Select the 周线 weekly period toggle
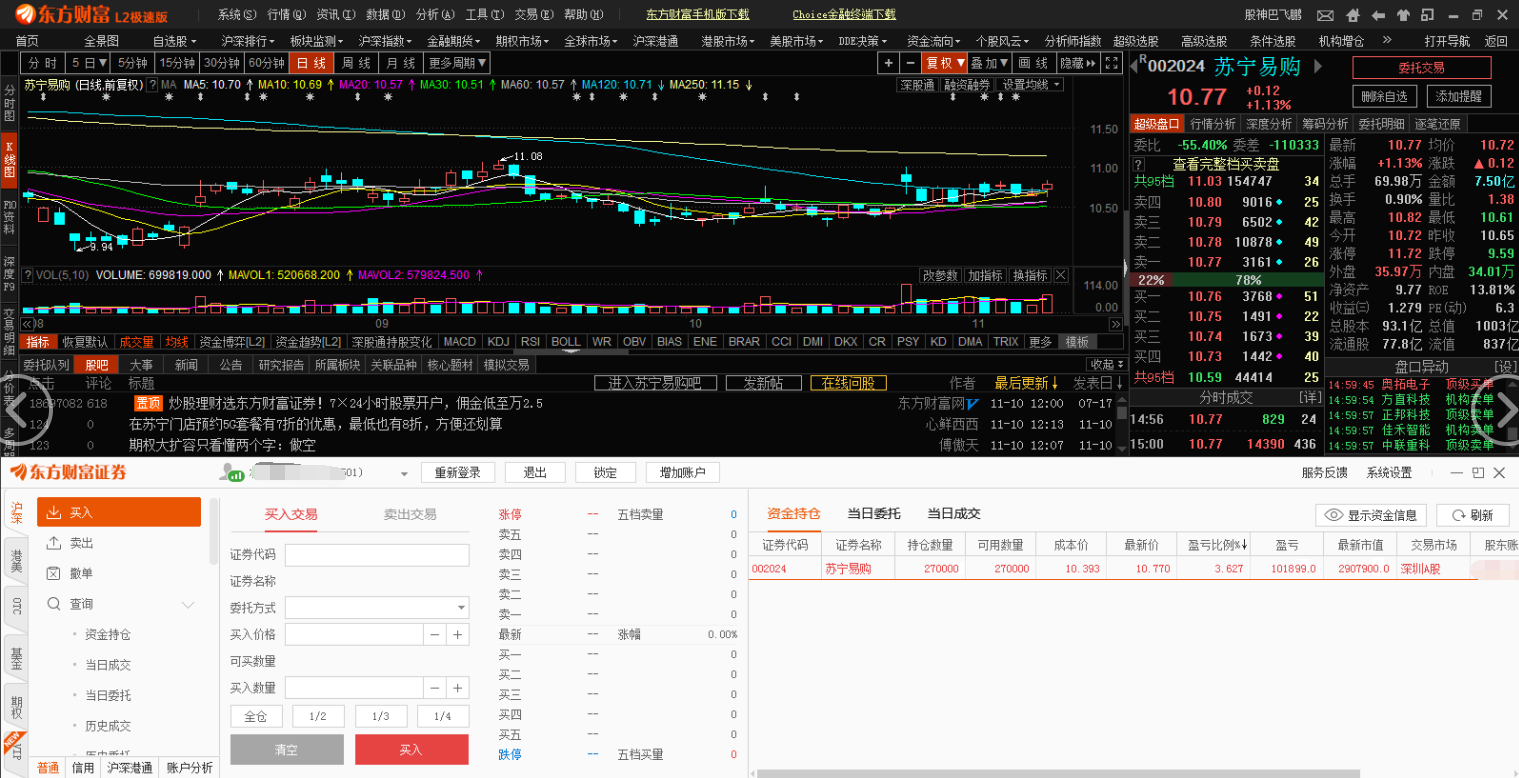The height and width of the screenshot is (778, 1519). click(358, 63)
